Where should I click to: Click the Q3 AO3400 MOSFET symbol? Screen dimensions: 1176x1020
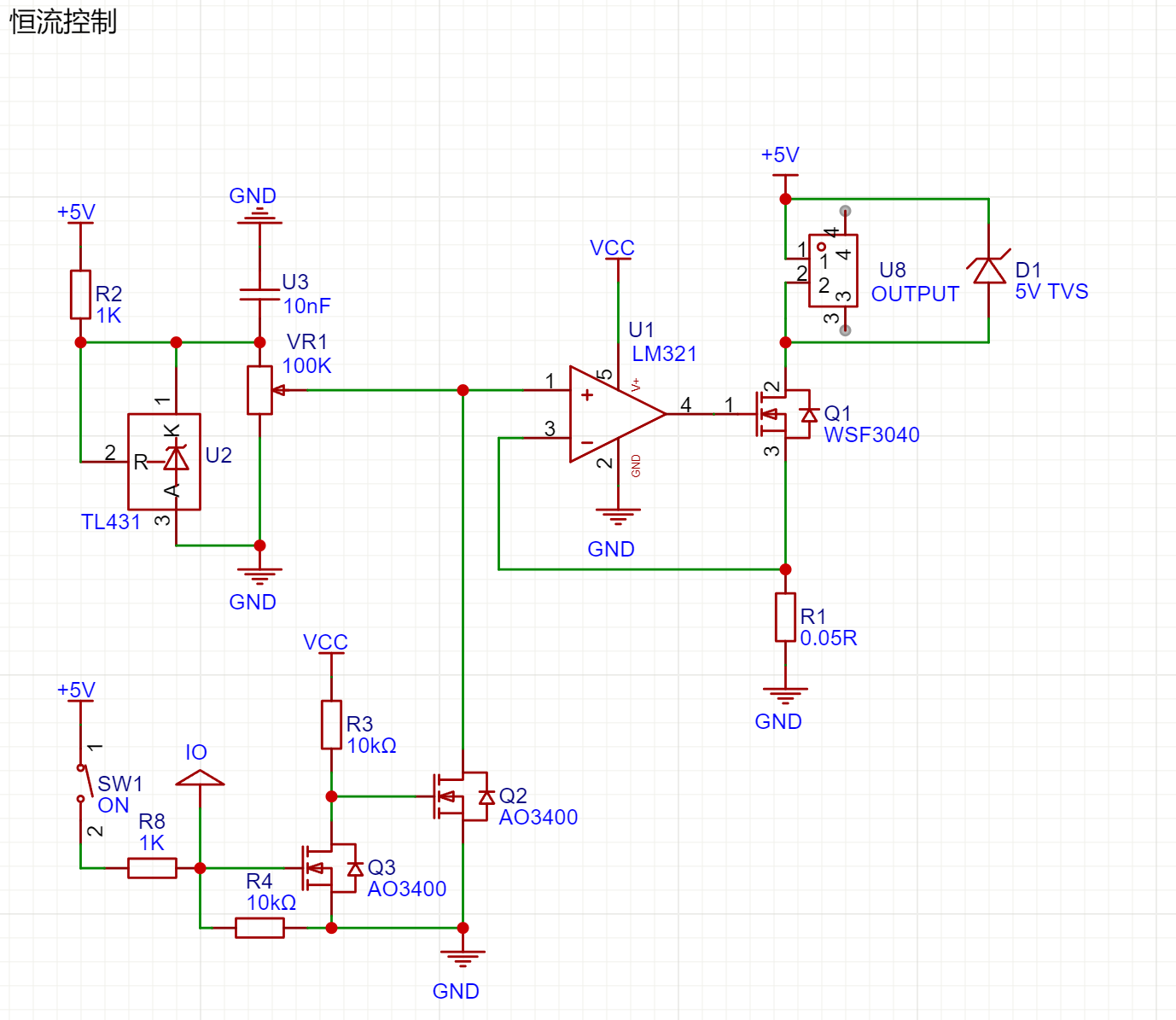[332, 869]
